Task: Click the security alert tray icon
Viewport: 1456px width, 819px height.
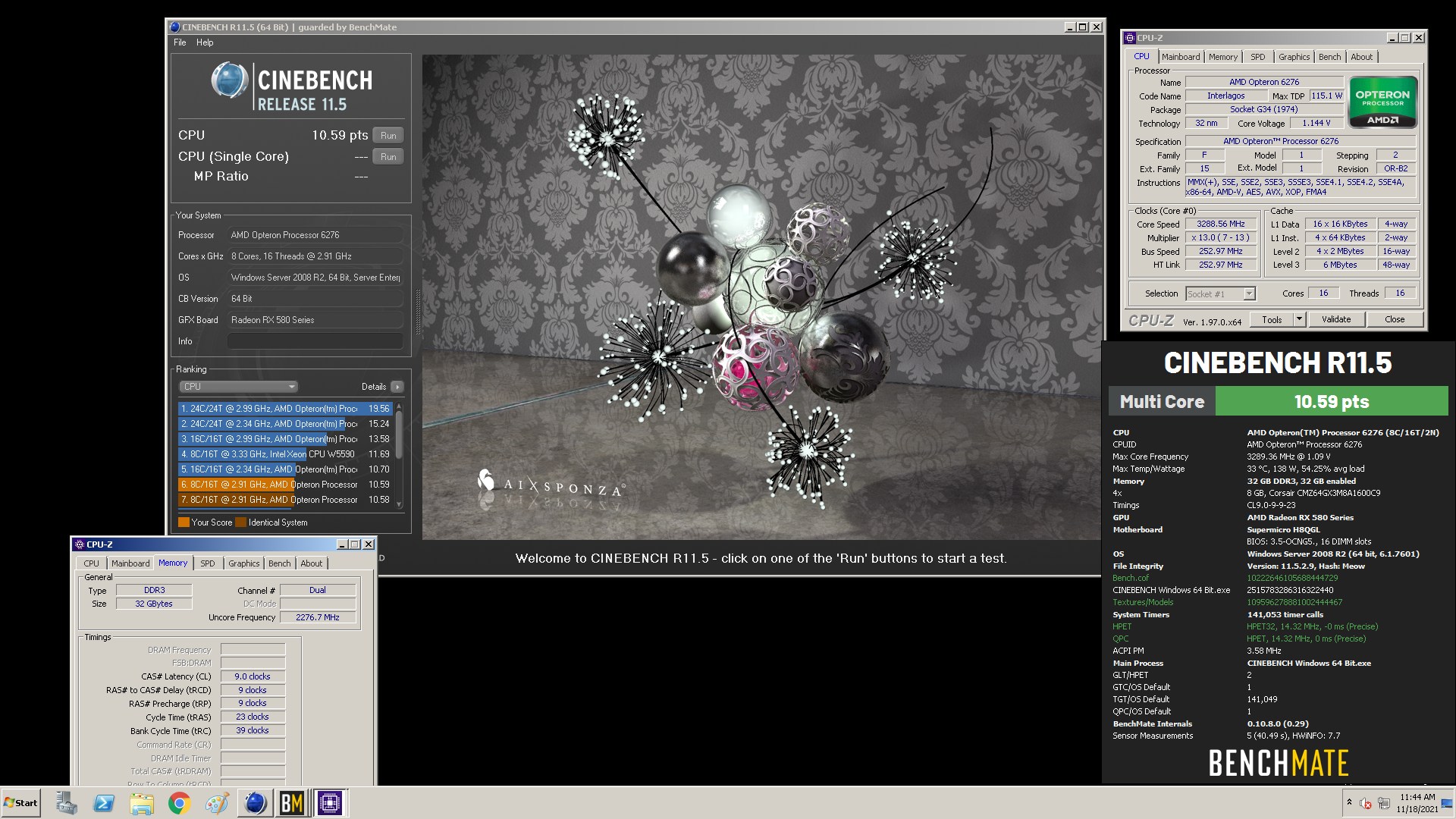Action: [1366, 803]
